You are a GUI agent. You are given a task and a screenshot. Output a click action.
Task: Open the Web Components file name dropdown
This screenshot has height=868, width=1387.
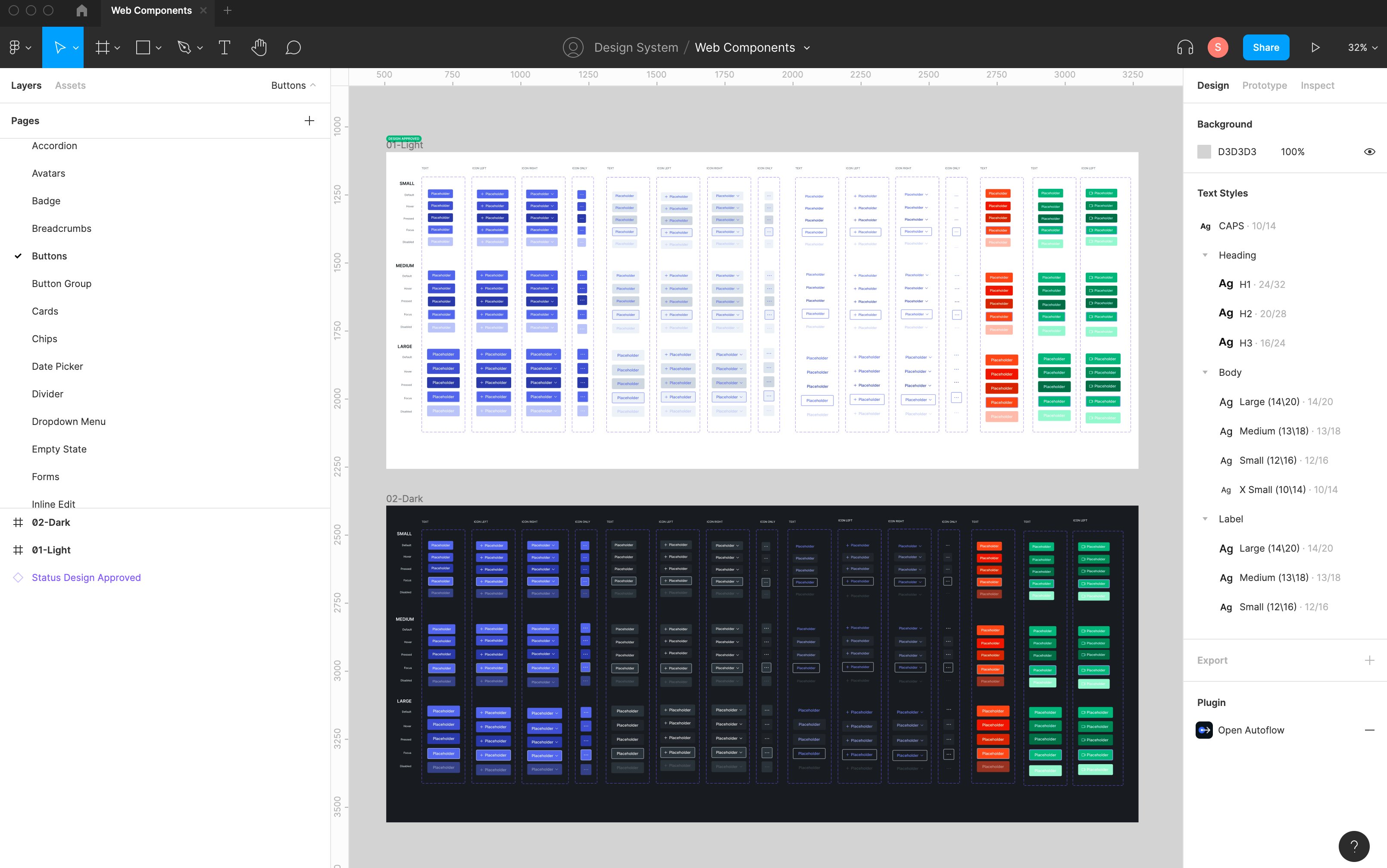807,48
